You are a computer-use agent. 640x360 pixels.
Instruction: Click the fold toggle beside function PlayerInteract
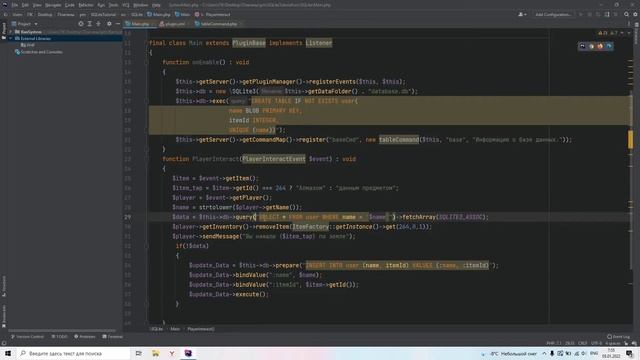point(146,159)
